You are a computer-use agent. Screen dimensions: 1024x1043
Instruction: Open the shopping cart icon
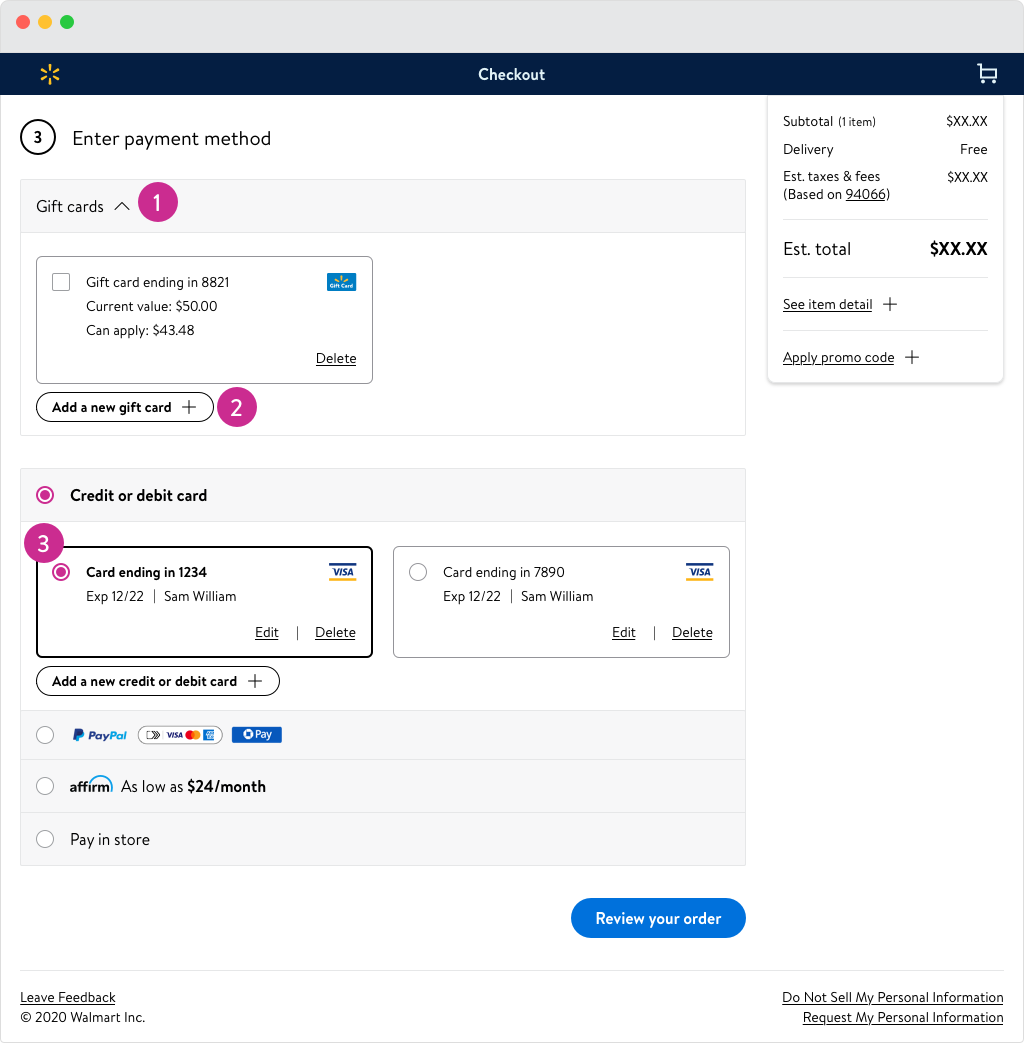pyautogui.click(x=987, y=74)
